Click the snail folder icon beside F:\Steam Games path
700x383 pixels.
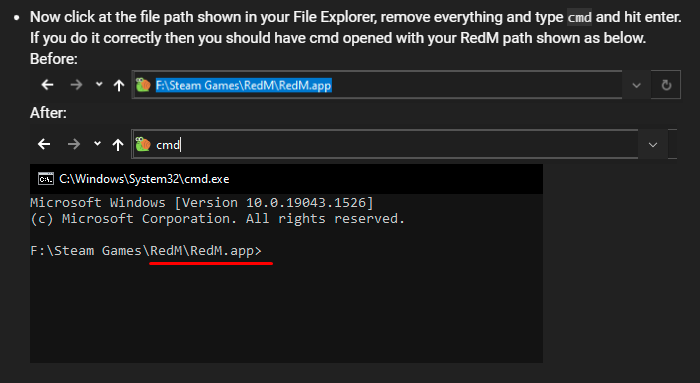point(143,85)
